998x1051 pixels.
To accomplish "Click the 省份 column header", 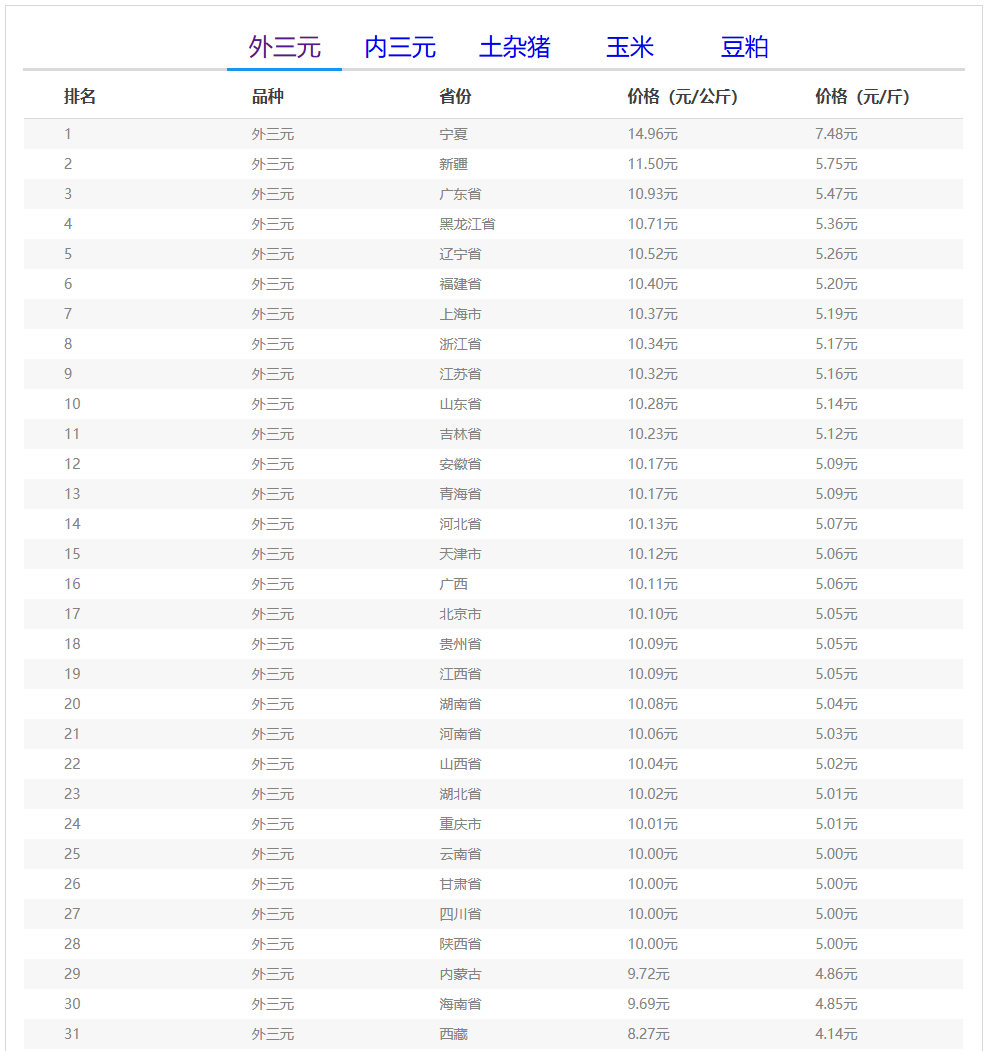I will pyautogui.click(x=455, y=97).
